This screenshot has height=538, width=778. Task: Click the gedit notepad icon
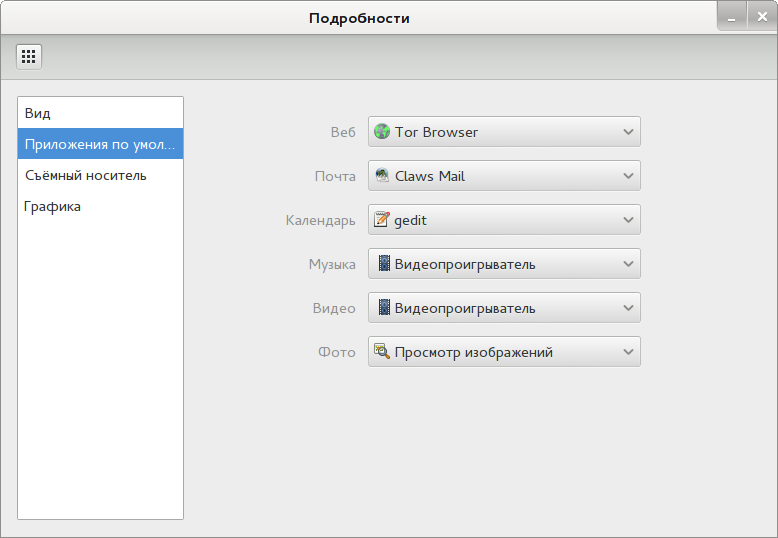[x=382, y=219]
